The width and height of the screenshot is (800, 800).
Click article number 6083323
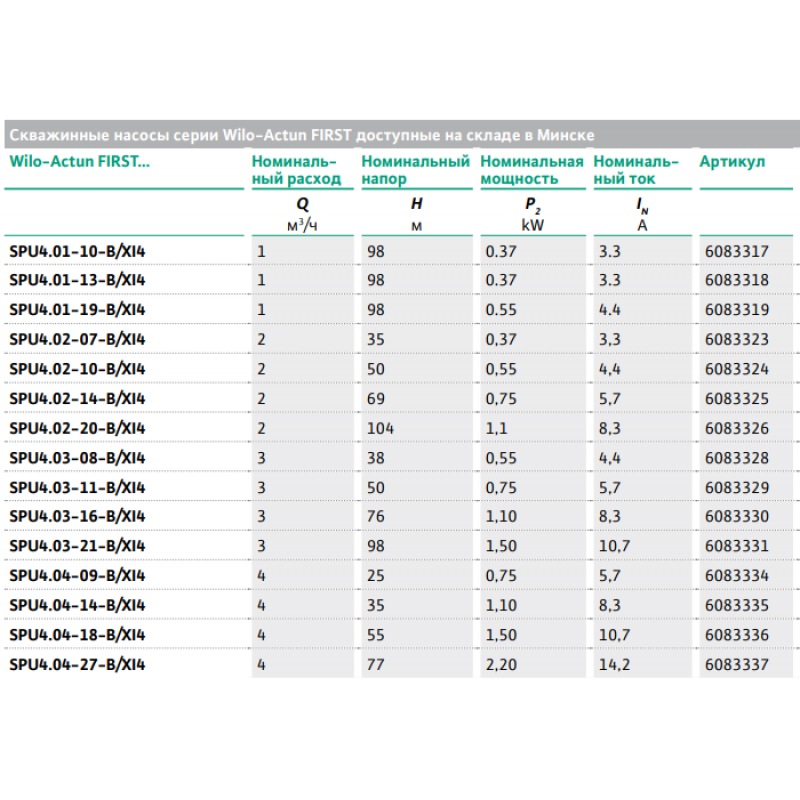click(737, 339)
